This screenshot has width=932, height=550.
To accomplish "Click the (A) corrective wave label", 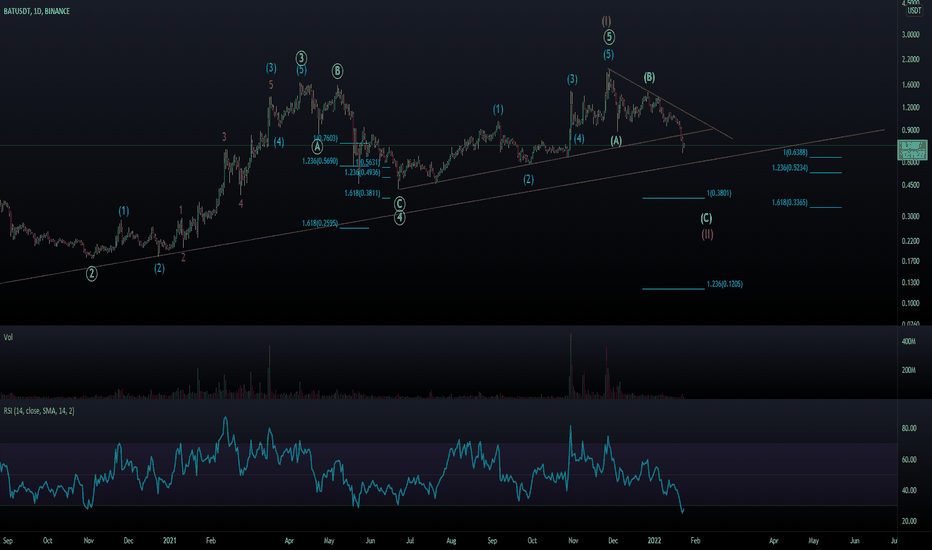I will click(616, 141).
